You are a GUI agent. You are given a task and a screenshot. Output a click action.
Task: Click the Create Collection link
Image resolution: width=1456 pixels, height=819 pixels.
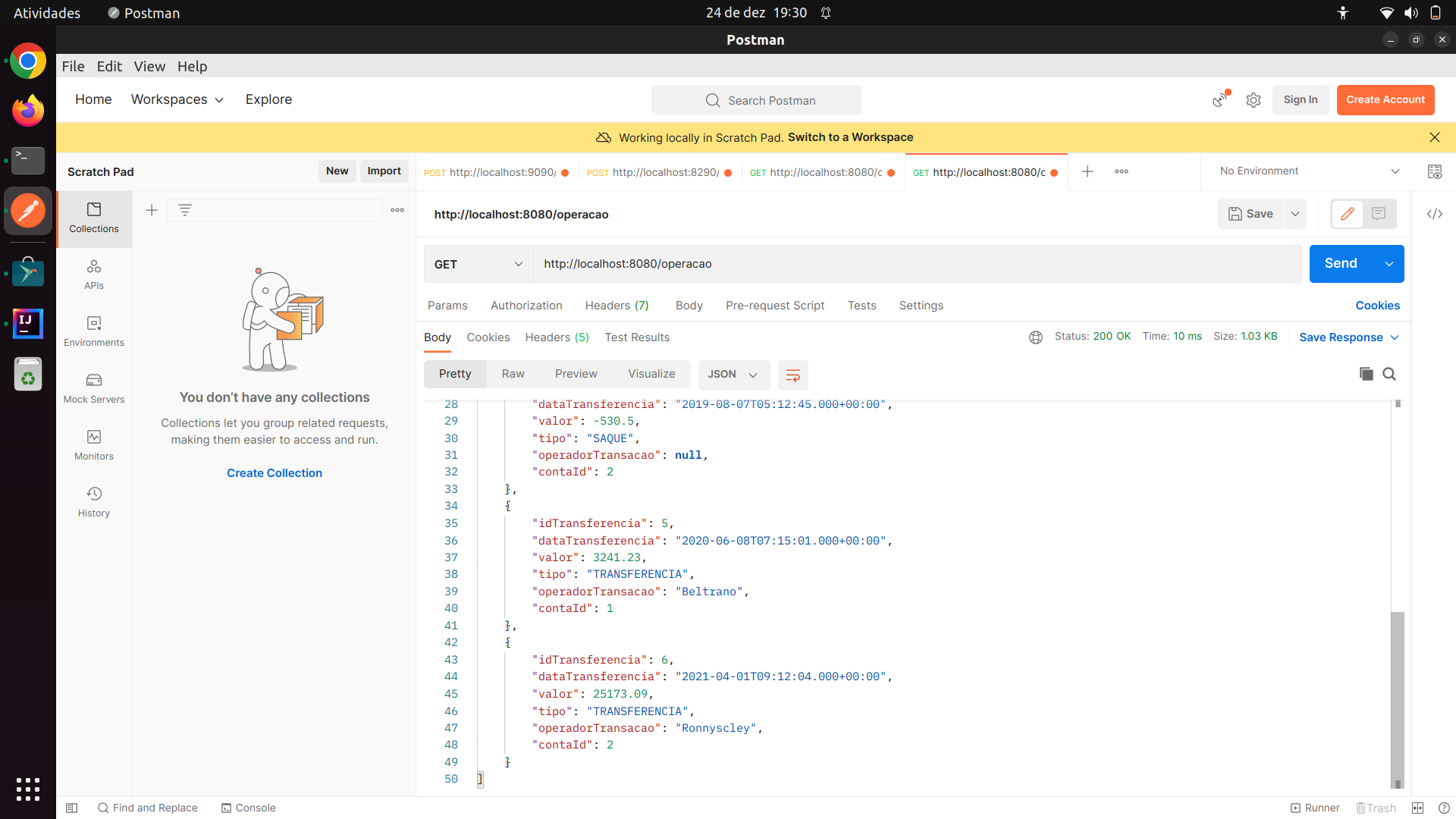coord(274,472)
